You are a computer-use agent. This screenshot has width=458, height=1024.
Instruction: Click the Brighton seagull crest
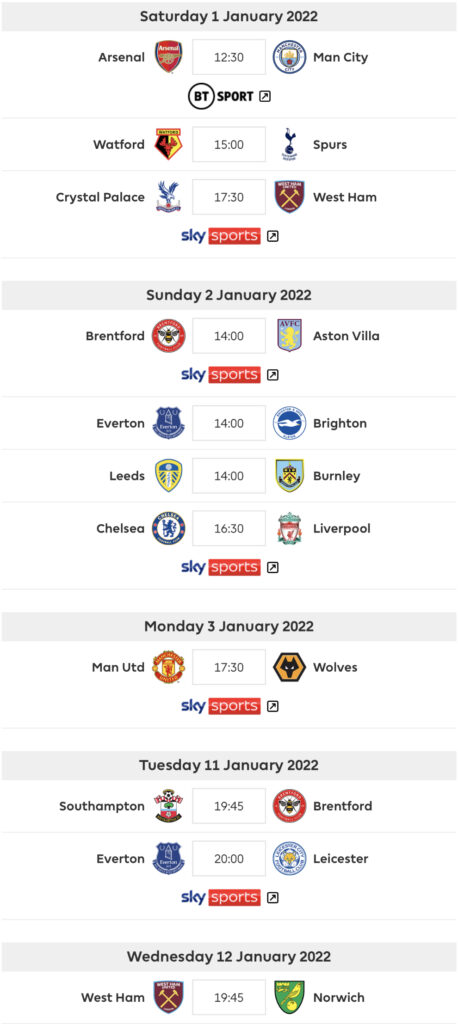pyautogui.click(x=289, y=423)
